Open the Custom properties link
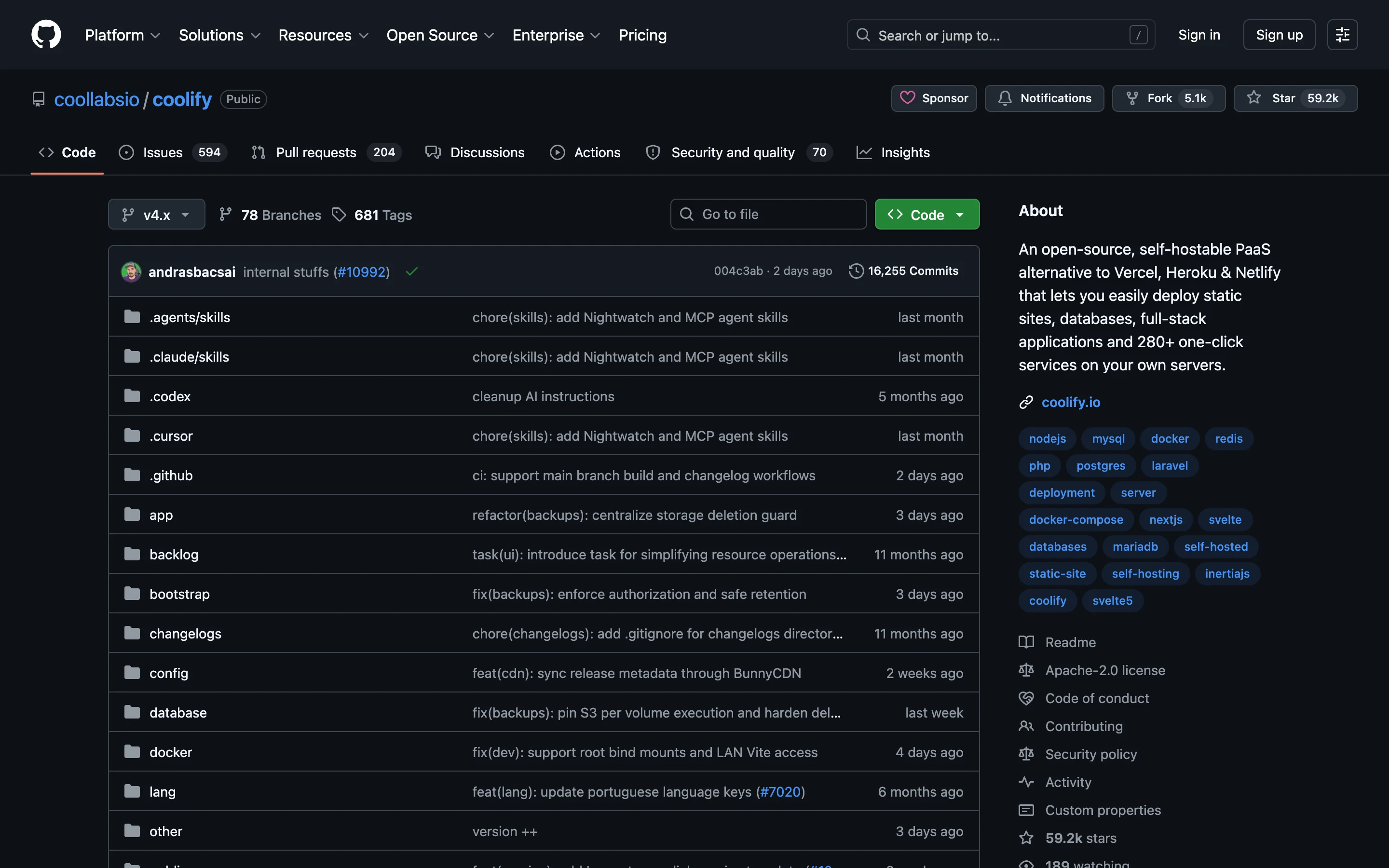The image size is (1389, 868). tap(1103, 810)
